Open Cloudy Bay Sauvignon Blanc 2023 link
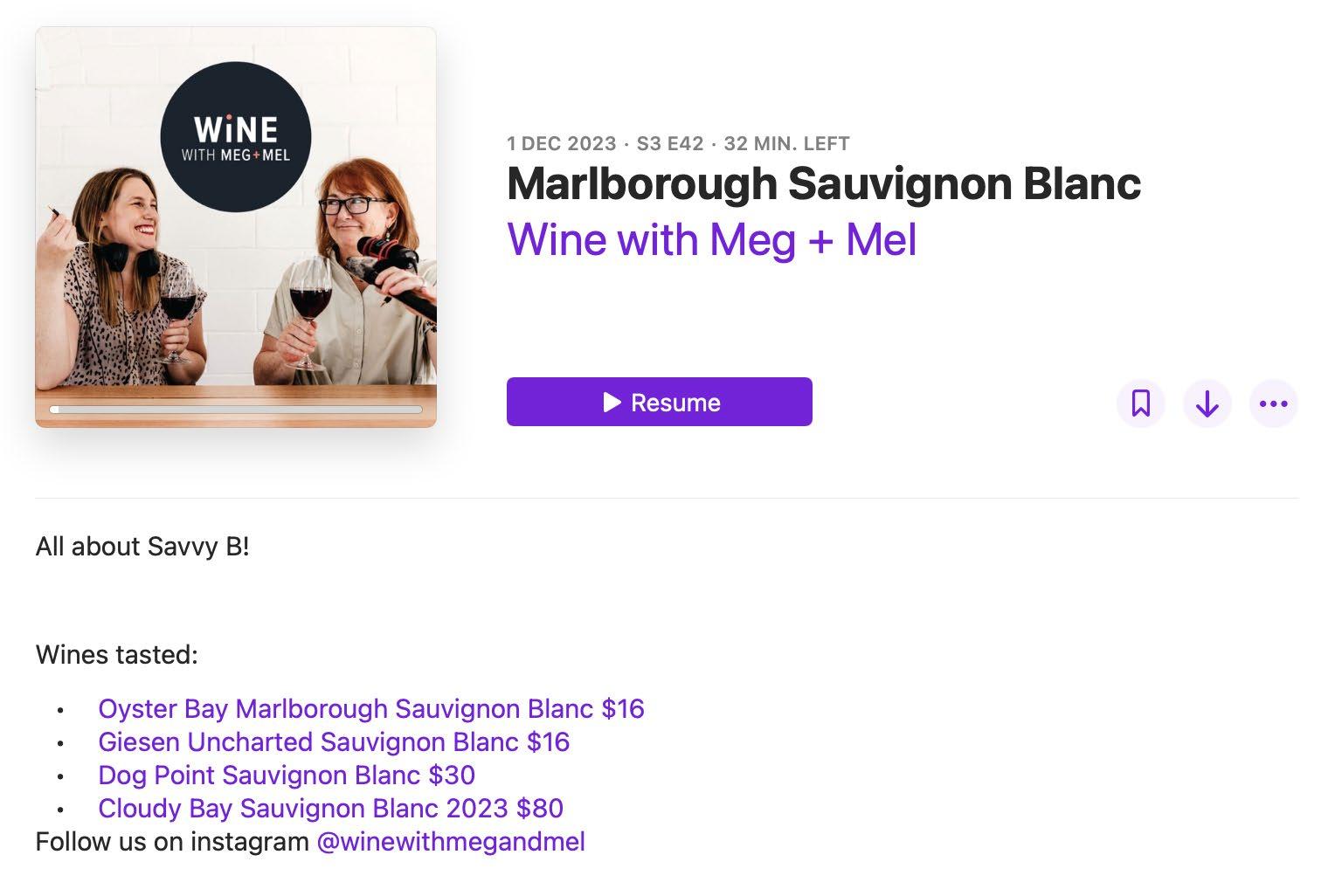The width and height of the screenshot is (1342, 896). [x=330, y=808]
